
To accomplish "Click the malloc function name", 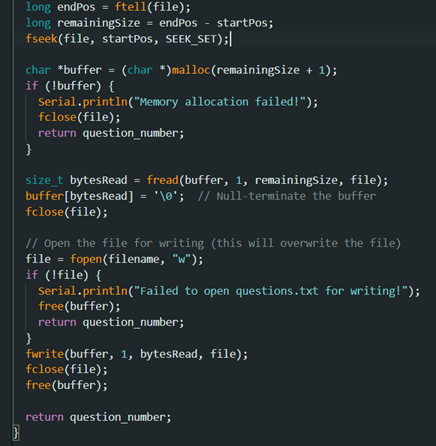I will [191, 70].
